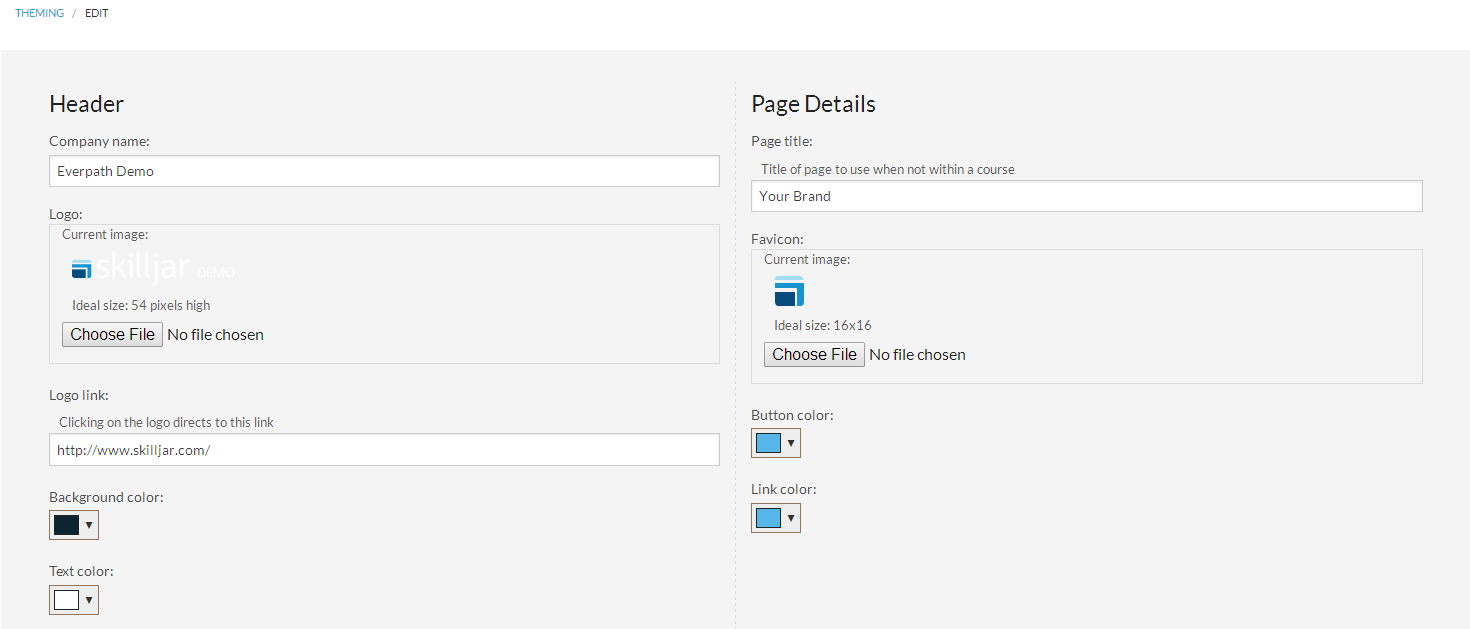
Task: Click into the Logo link URL field
Action: coord(384,450)
